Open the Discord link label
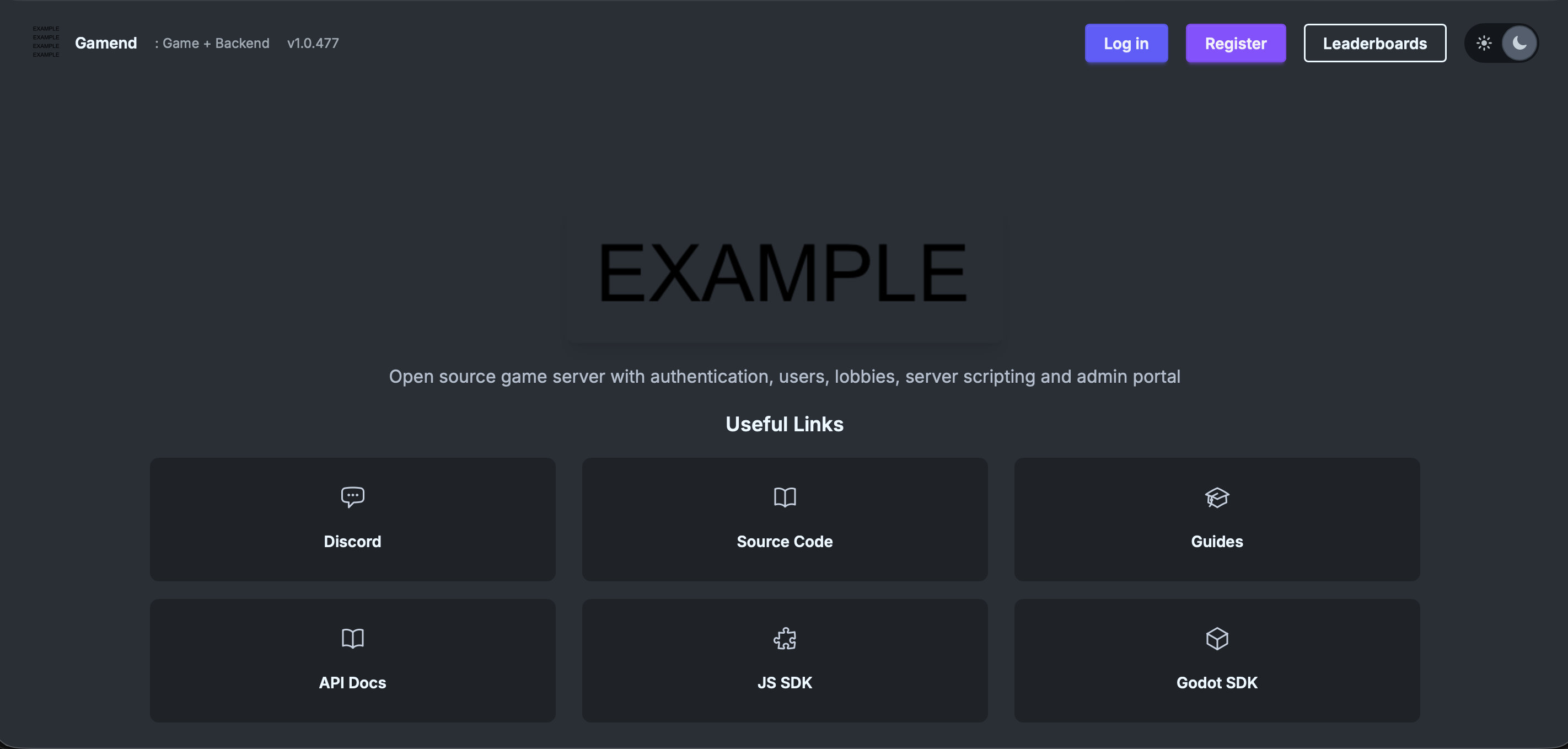 pos(352,542)
